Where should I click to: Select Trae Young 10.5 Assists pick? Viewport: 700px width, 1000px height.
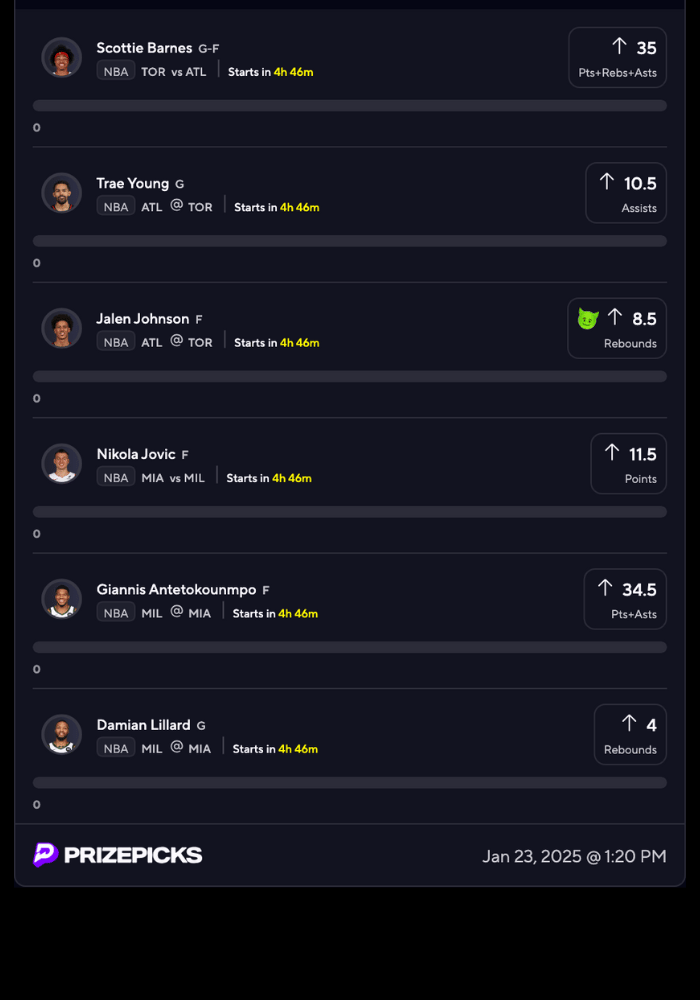[626, 192]
